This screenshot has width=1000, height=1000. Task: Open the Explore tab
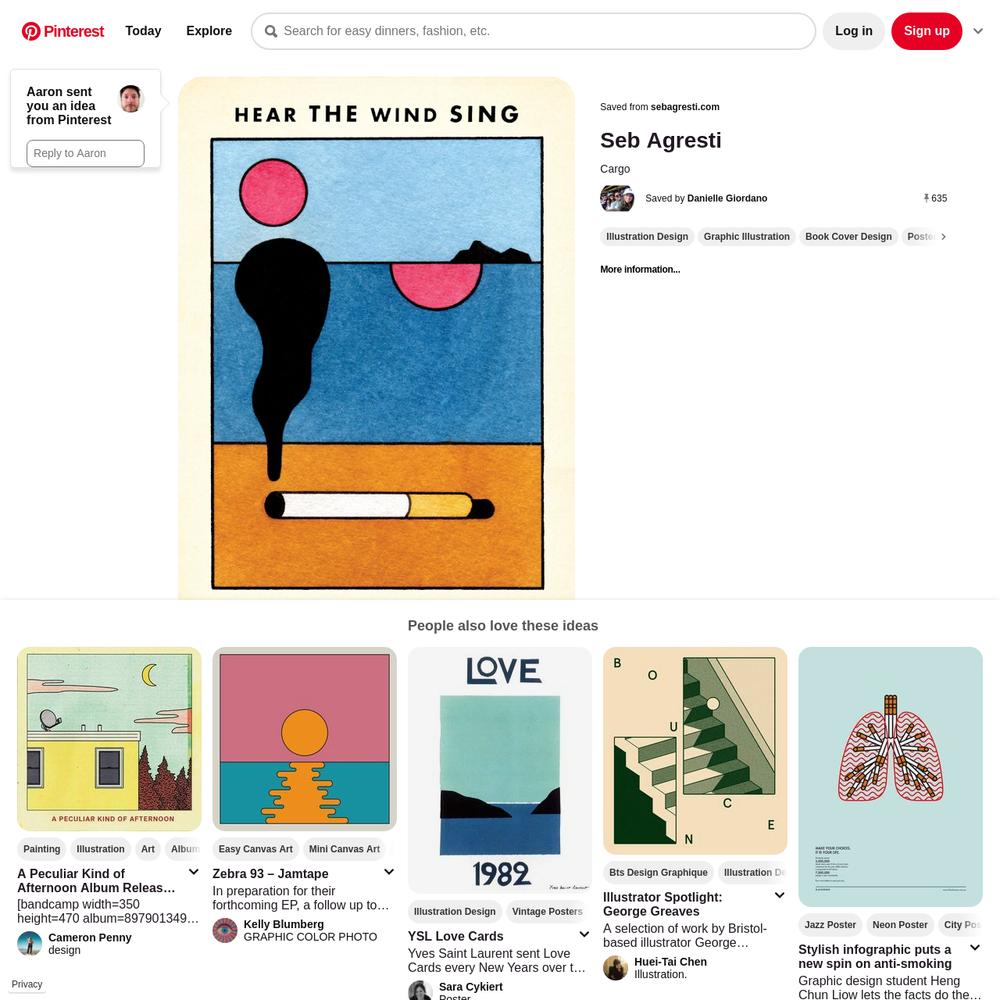[x=209, y=31]
